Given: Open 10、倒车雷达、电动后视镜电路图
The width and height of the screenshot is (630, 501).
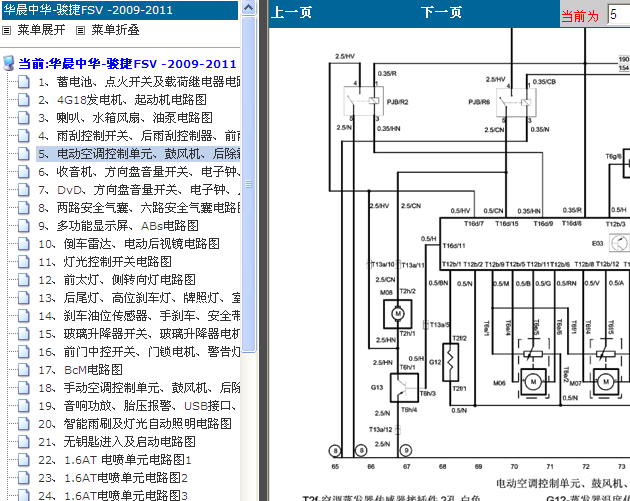Looking at the screenshot, I should [x=129, y=244].
